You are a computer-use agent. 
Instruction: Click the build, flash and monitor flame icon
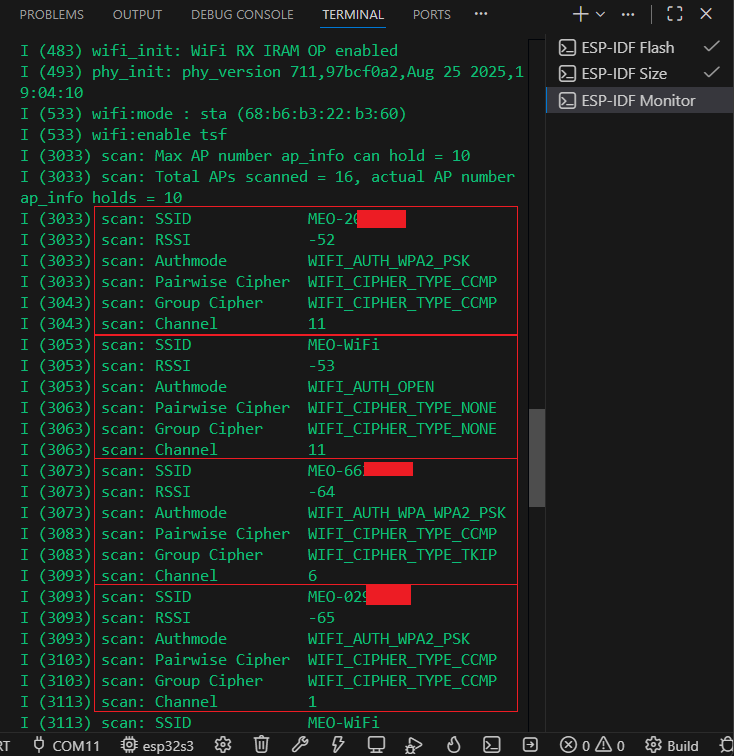pyautogui.click(x=453, y=745)
